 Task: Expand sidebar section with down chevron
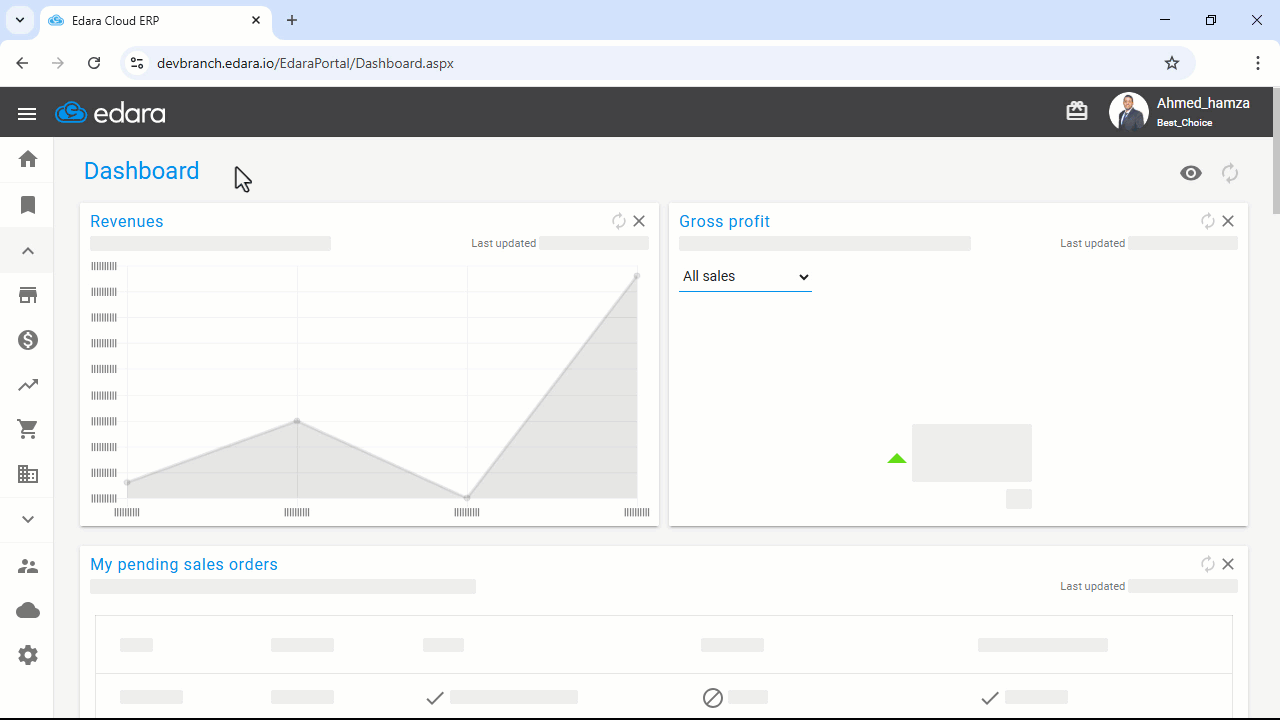point(28,519)
